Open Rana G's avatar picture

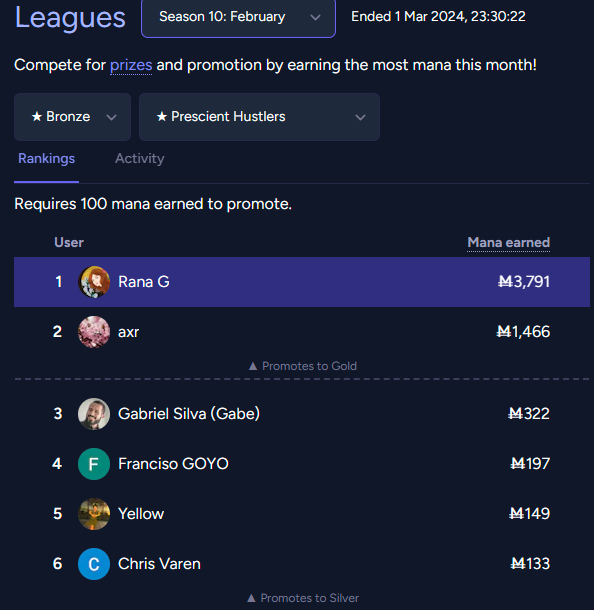[94, 282]
